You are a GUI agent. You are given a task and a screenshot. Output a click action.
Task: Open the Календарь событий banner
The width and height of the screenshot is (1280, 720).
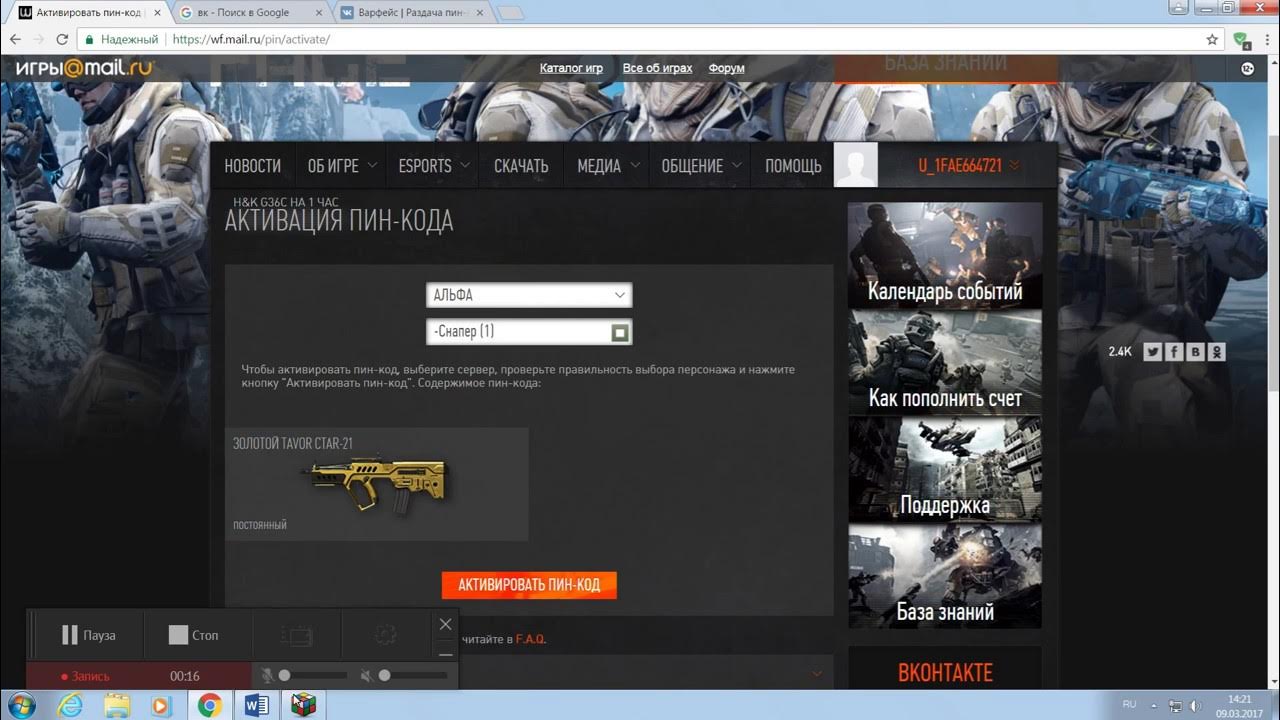point(945,255)
